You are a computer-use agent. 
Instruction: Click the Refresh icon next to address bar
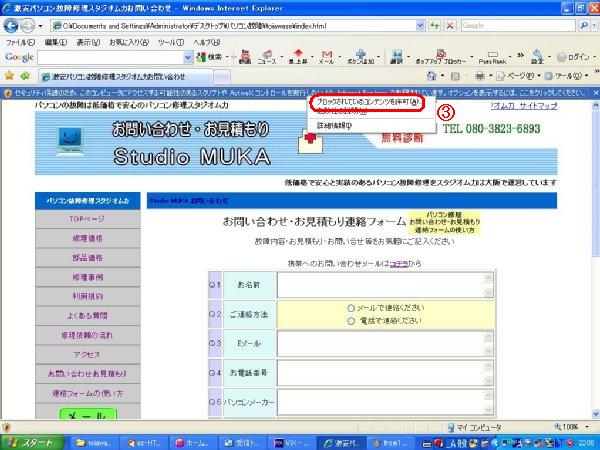pos(434,26)
